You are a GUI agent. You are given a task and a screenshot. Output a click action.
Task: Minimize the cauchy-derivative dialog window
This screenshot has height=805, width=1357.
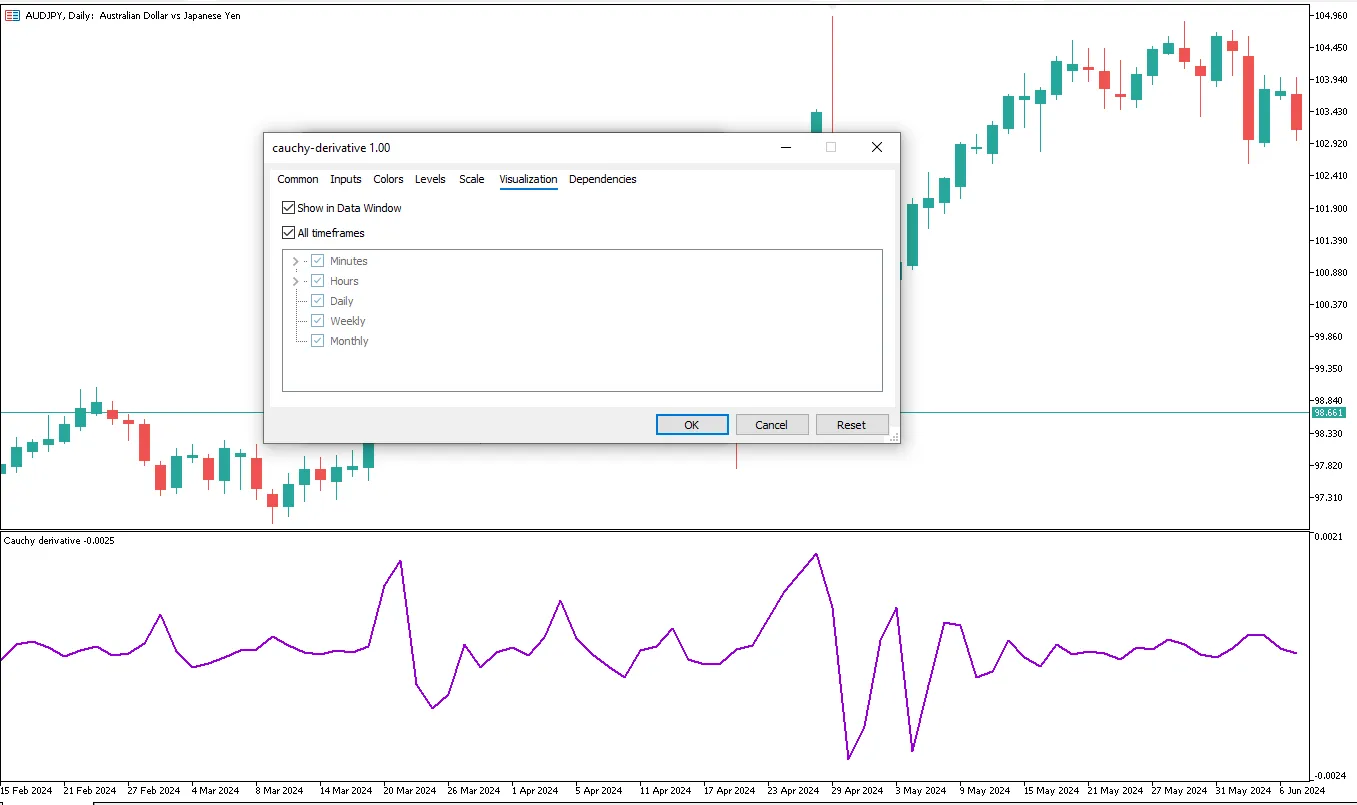(x=786, y=147)
